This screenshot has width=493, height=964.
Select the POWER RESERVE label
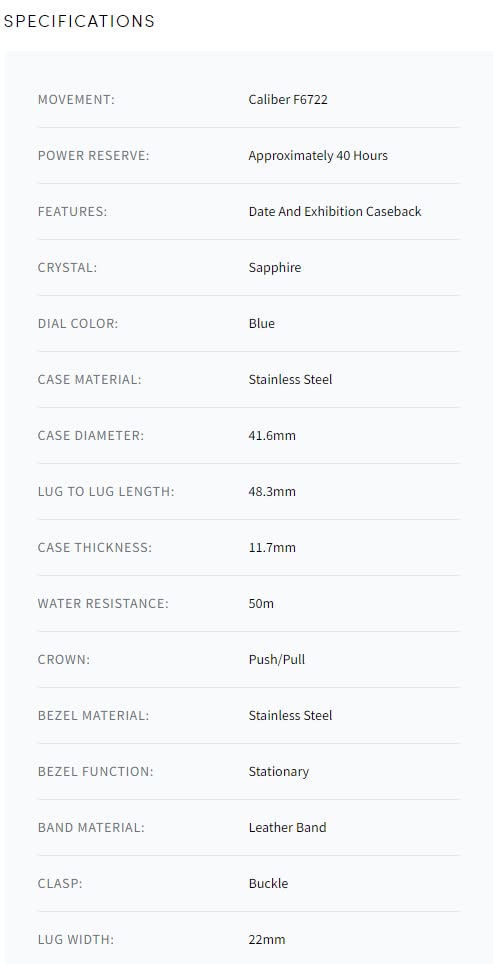pyautogui.click(x=93, y=156)
